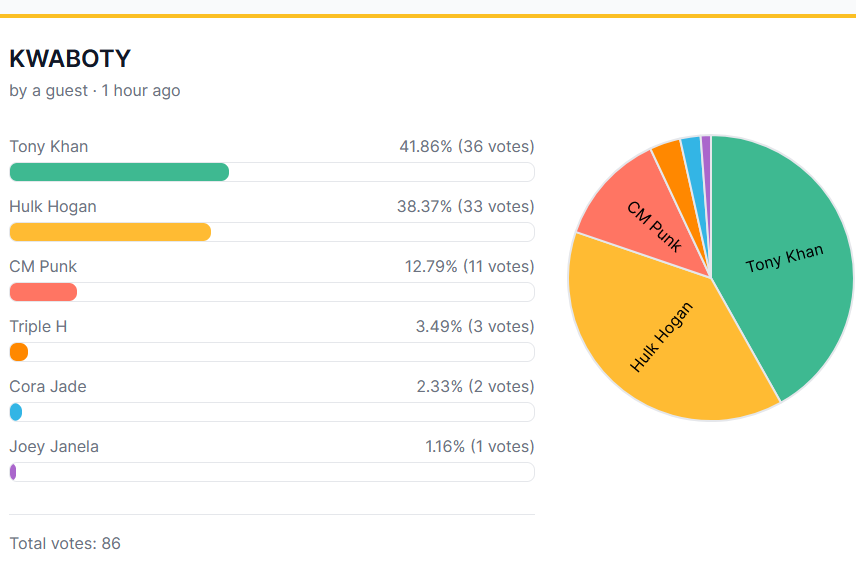This screenshot has height=575, width=856.
Task: Click the yellow Hulk Hogan pie slice
Action: click(660, 340)
